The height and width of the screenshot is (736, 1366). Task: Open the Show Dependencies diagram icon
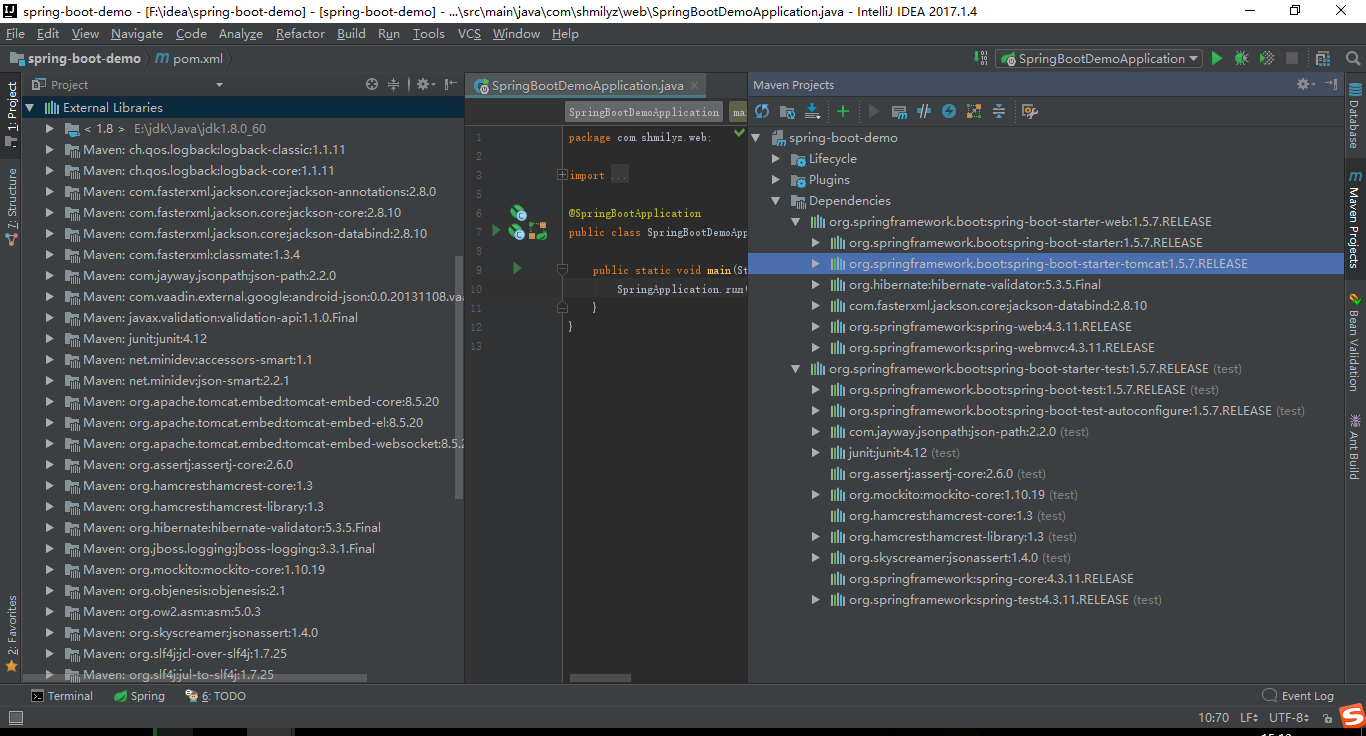[973, 111]
